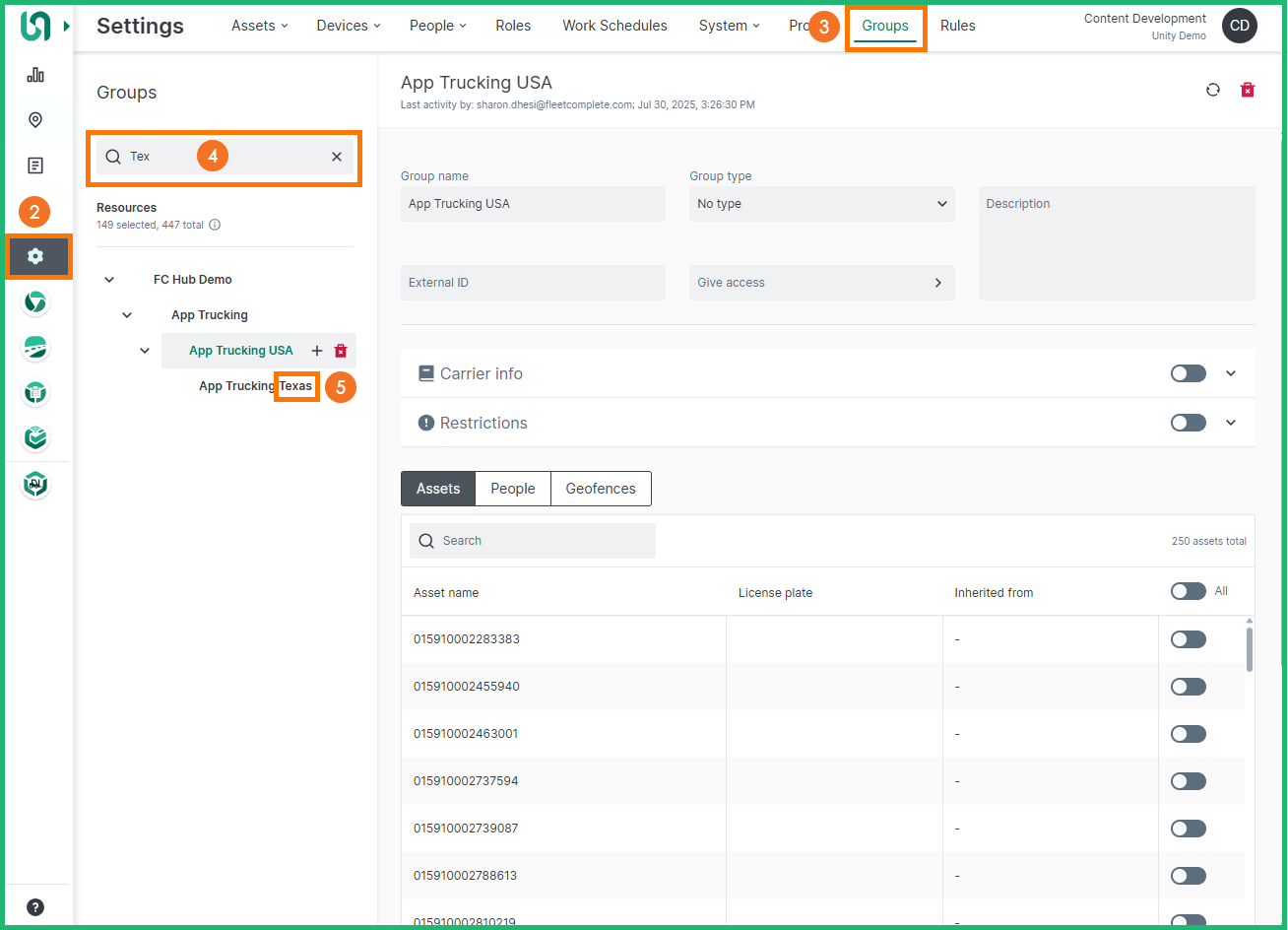Enable the Restrictions toggle
1288x930 pixels.
pyautogui.click(x=1188, y=423)
